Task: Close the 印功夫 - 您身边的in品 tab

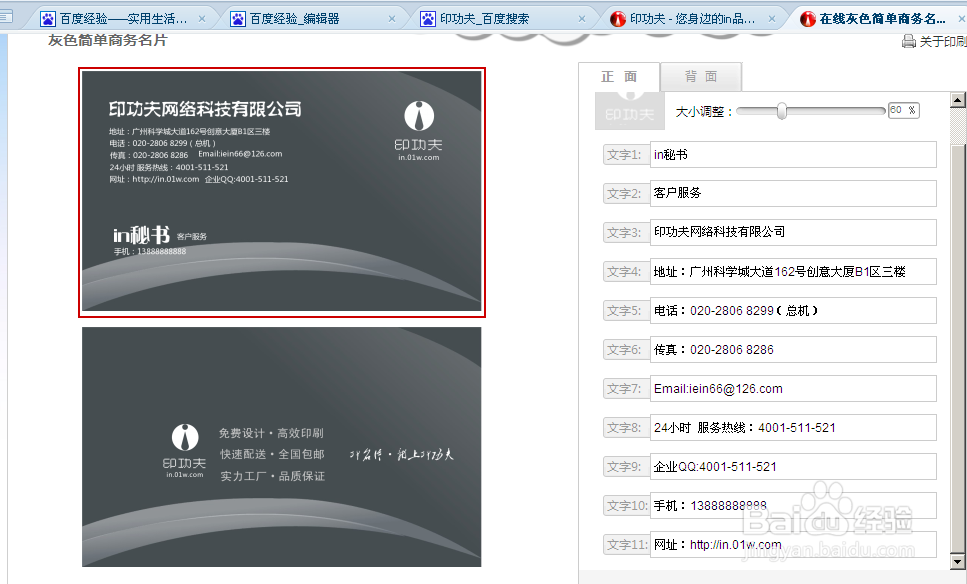Action: tap(772, 19)
